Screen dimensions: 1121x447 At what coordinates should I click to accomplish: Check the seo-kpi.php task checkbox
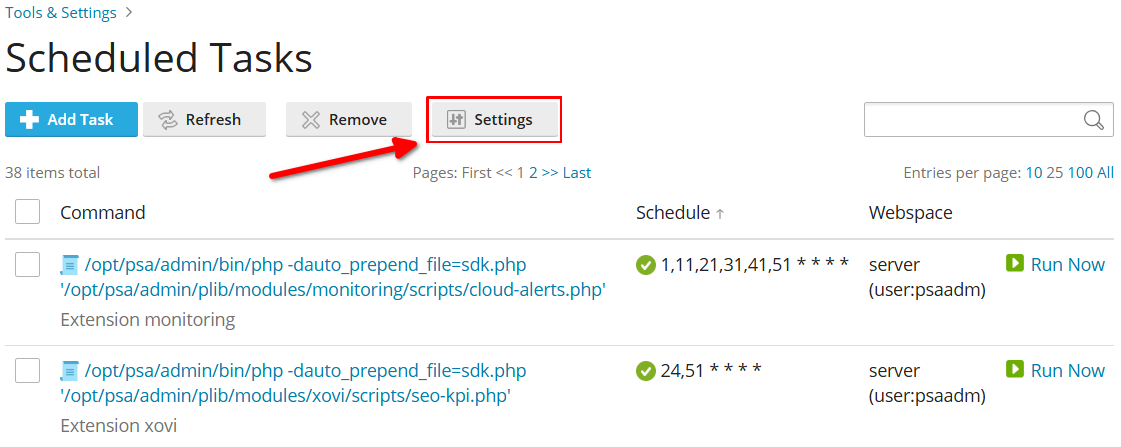27,370
